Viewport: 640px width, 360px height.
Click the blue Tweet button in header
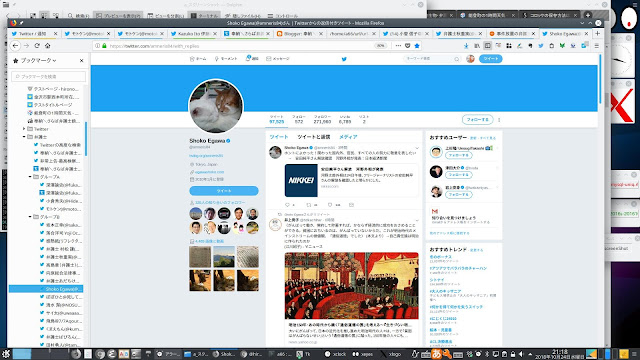pyautogui.click(x=490, y=59)
